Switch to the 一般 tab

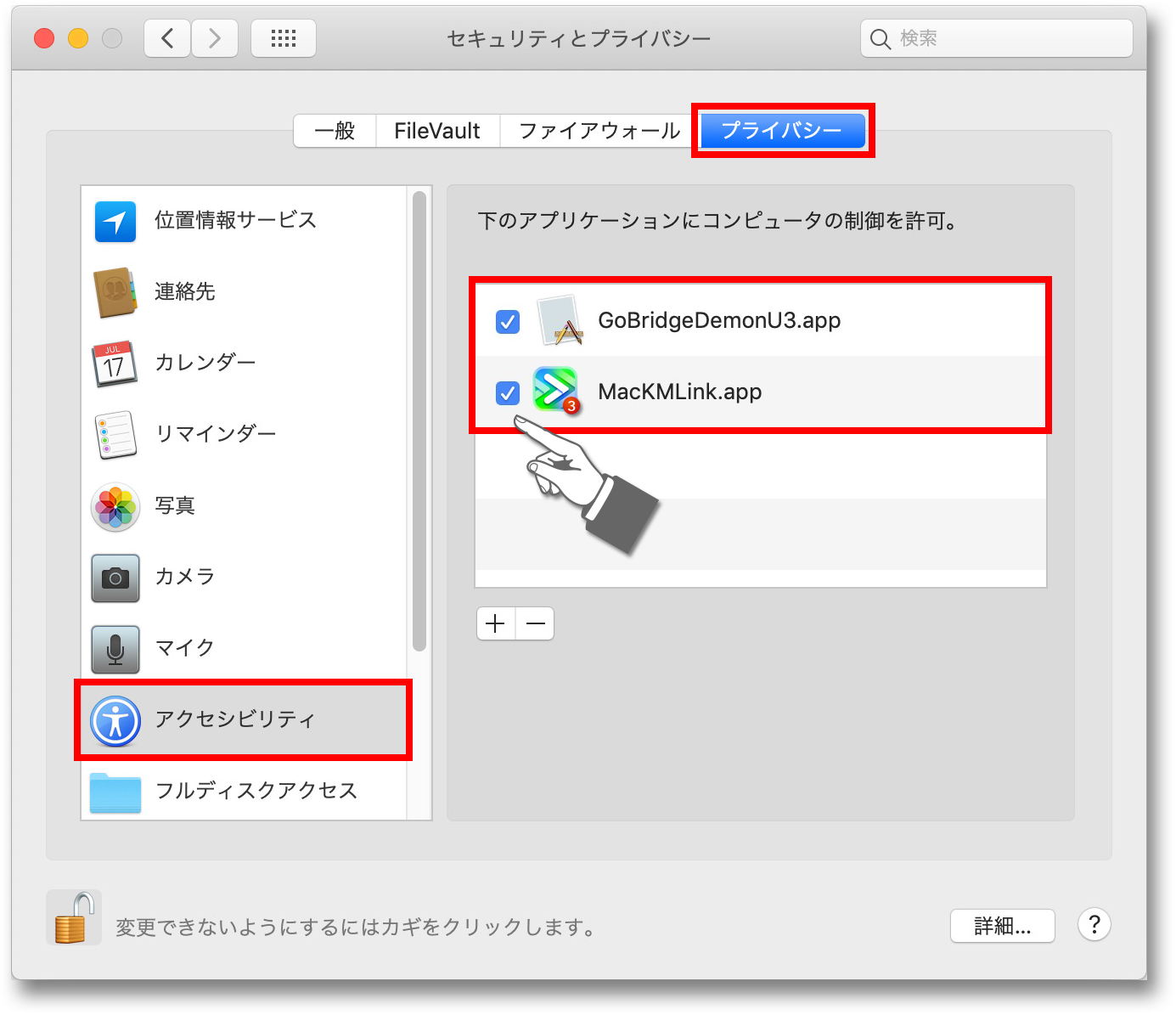[335, 131]
